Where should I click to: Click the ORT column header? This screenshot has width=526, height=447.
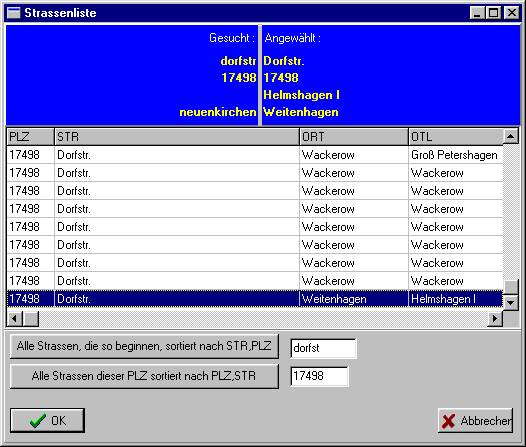click(354, 136)
